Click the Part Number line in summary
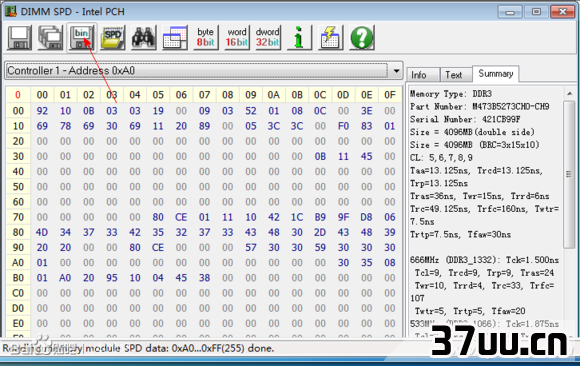 pos(480,107)
